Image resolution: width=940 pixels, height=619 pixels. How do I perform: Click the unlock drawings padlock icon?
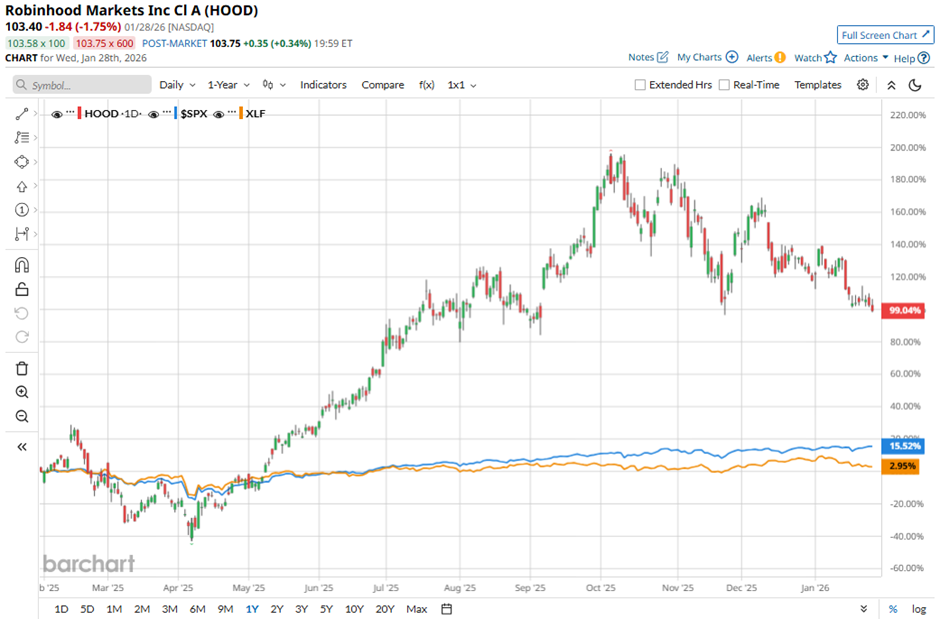[21, 290]
